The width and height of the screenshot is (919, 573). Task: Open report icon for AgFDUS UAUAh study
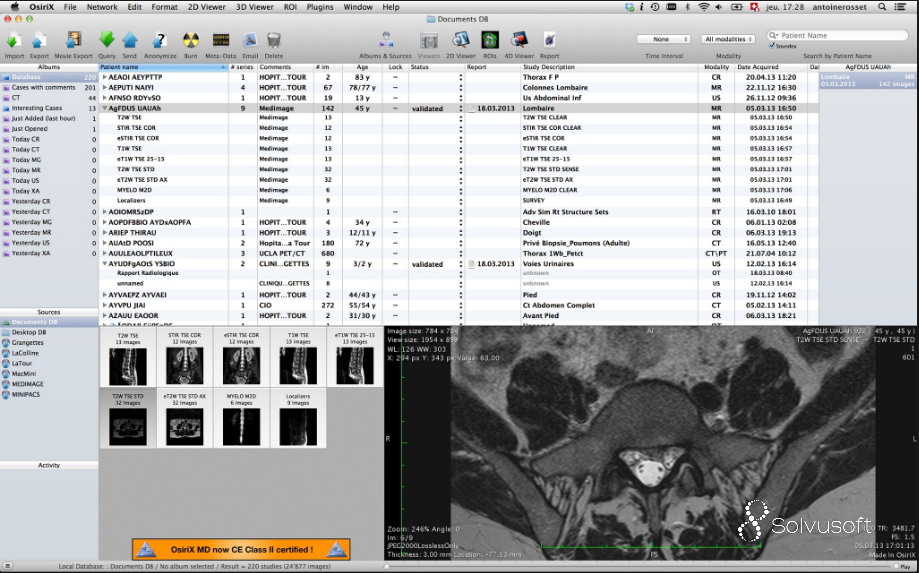[471, 109]
